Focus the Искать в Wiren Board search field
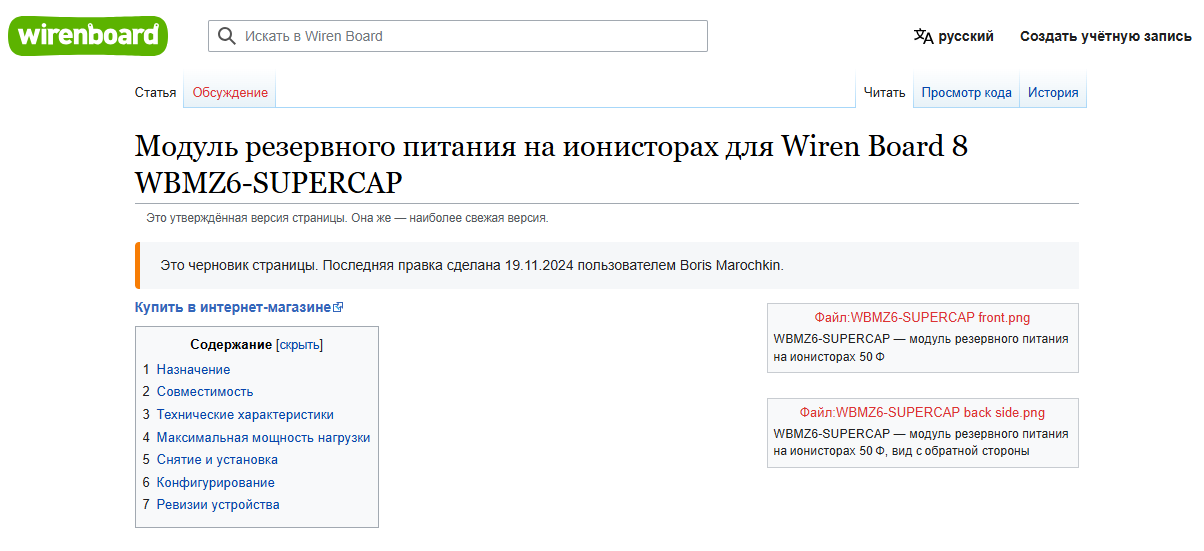 458,36
